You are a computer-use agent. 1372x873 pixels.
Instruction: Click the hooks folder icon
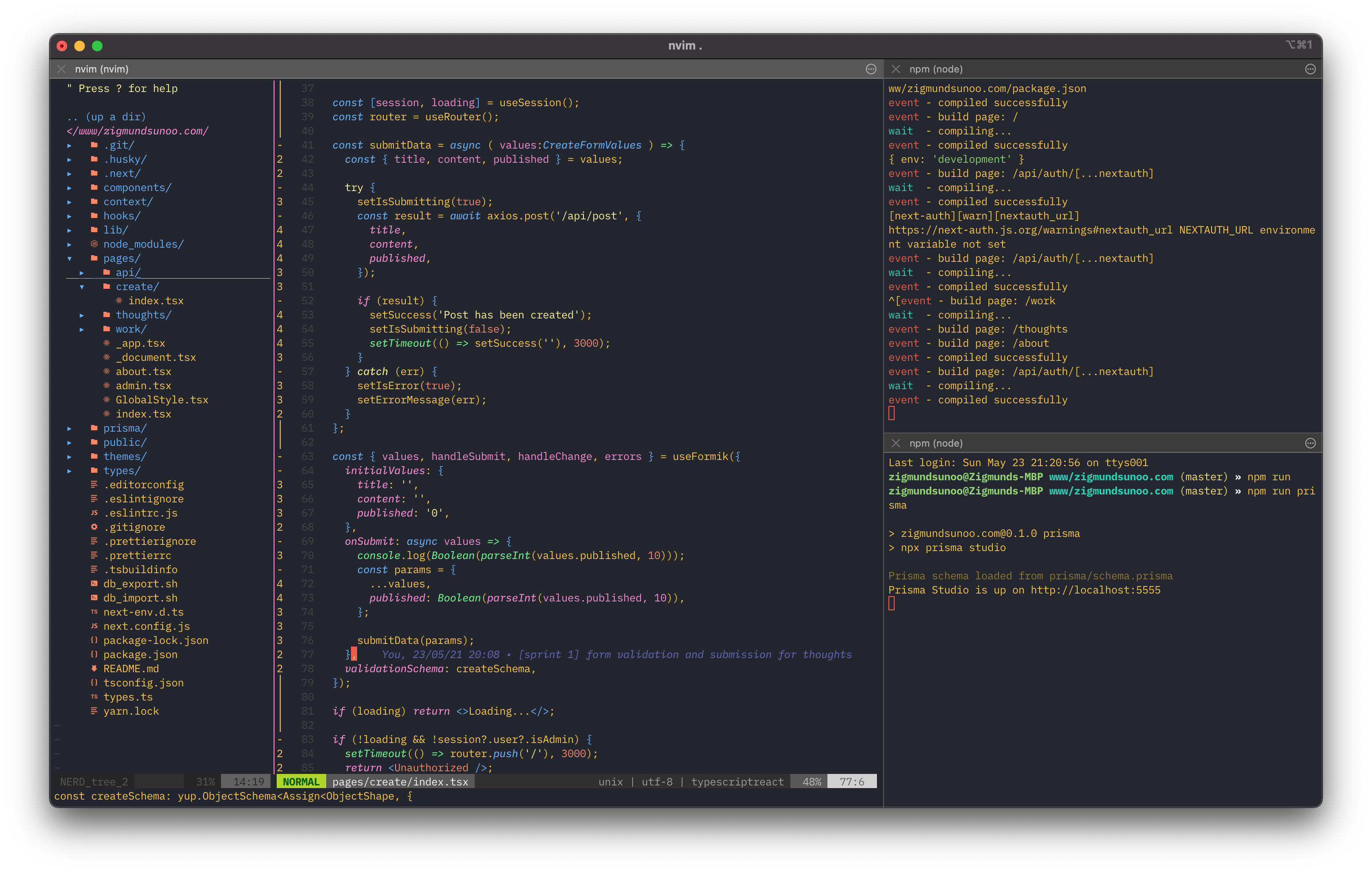(95, 216)
